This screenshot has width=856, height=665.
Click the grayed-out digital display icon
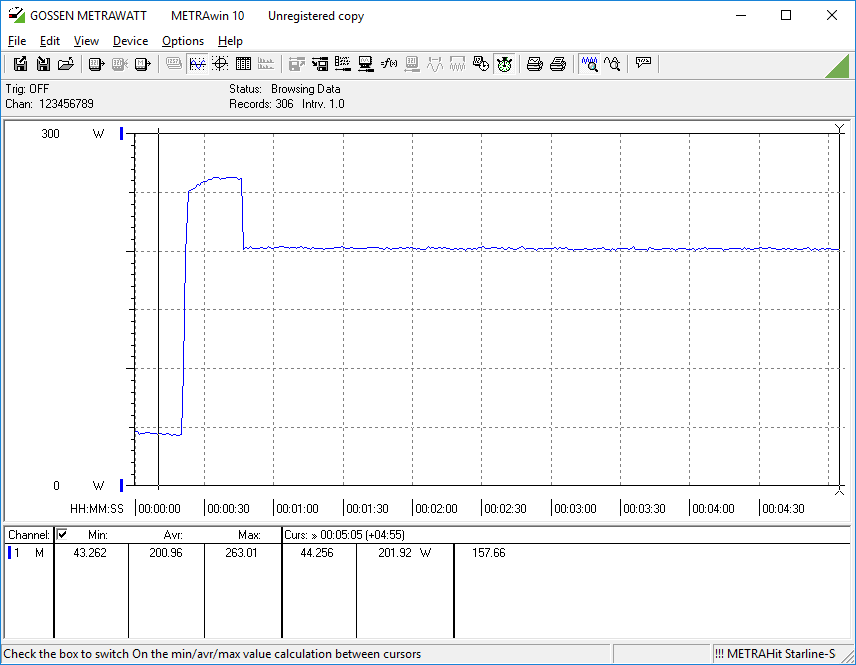tap(174, 64)
